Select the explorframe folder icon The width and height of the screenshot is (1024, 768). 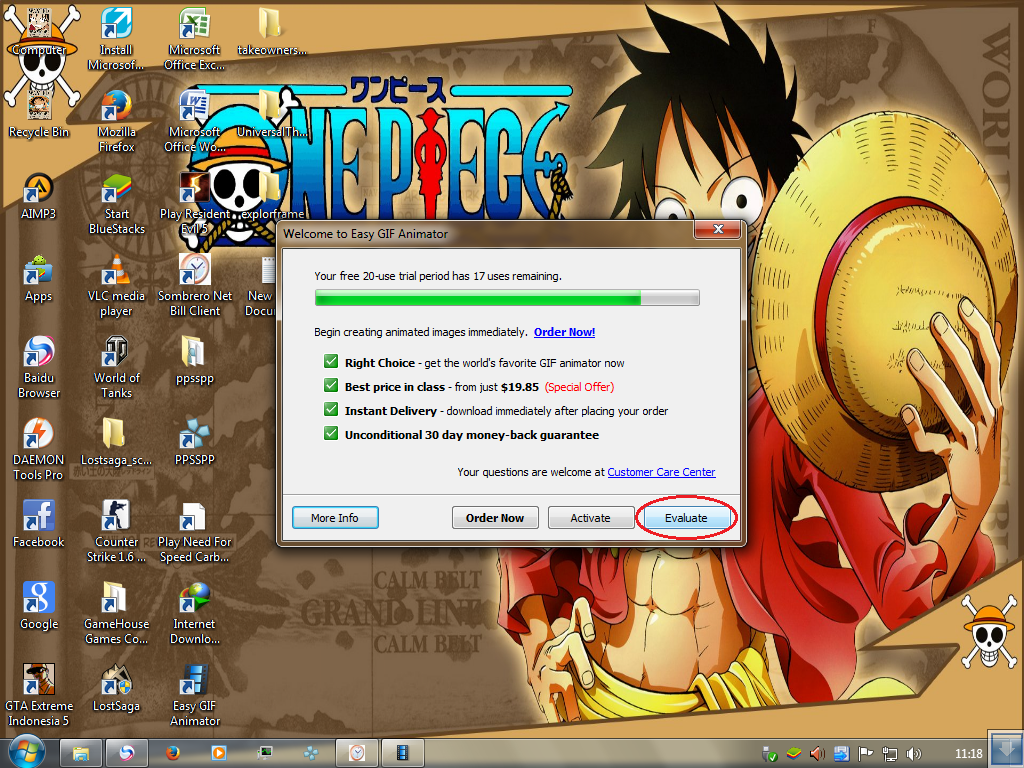click(272, 196)
